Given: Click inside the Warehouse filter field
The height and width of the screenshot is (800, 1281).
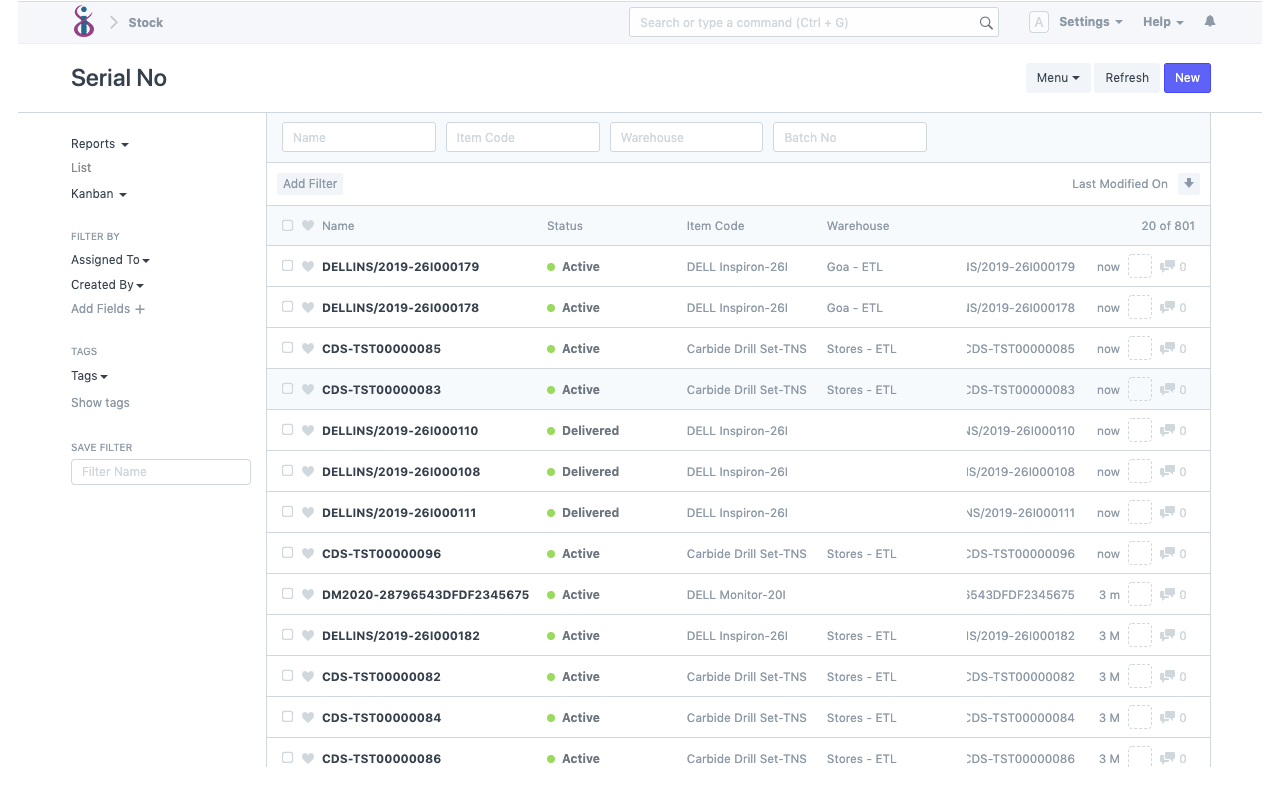Looking at the screenshot, I should [686, 137].
